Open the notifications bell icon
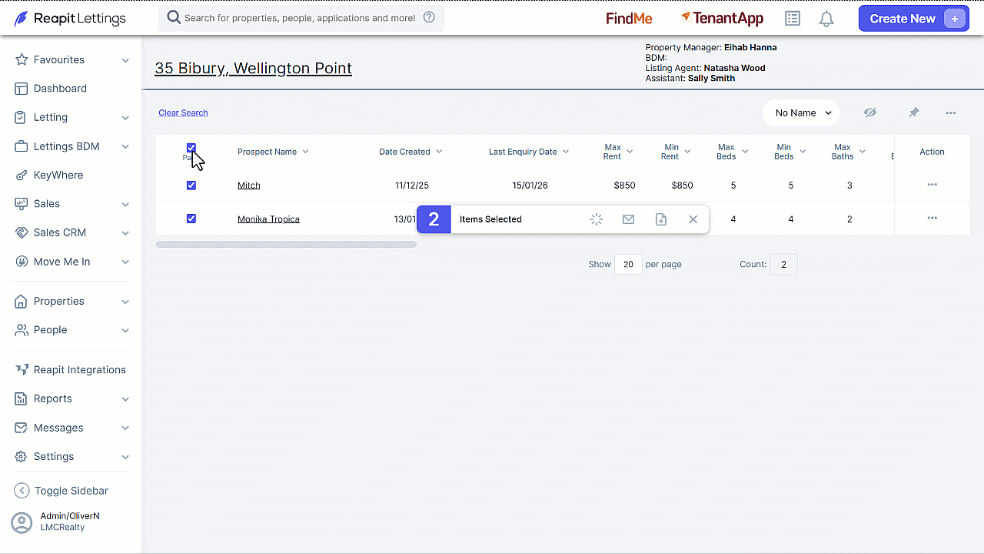 pyautogui.click(x=826, y=19)
